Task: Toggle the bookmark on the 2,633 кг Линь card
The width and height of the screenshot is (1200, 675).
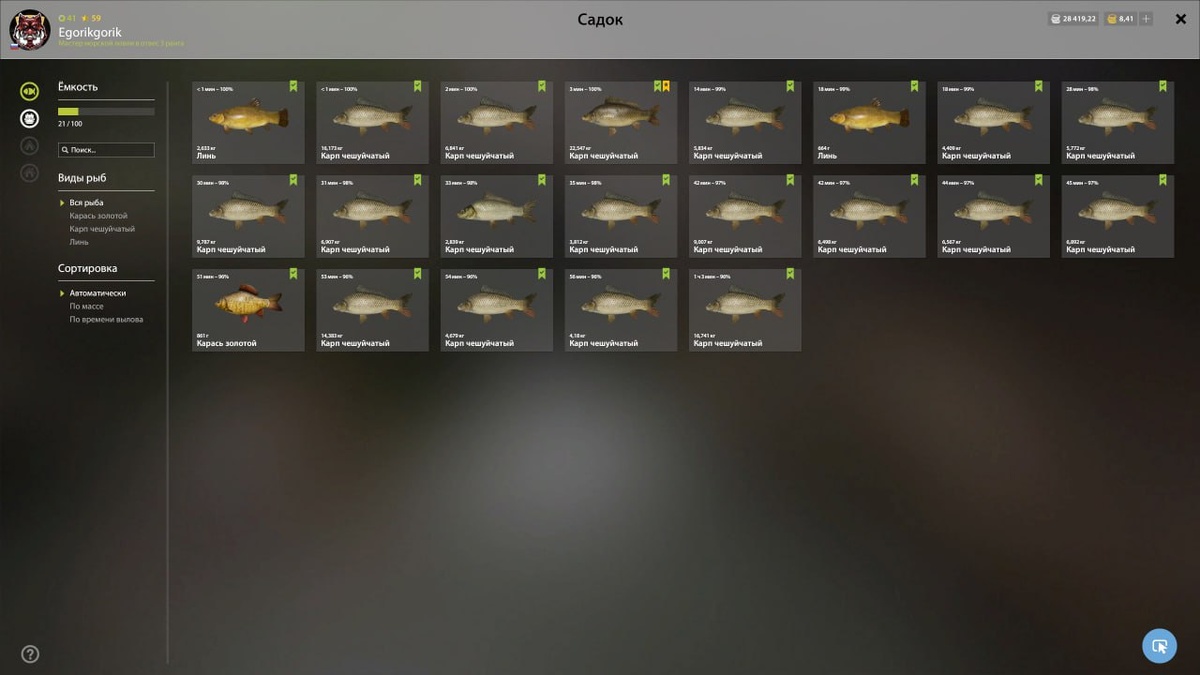Action: click(294, 86)
